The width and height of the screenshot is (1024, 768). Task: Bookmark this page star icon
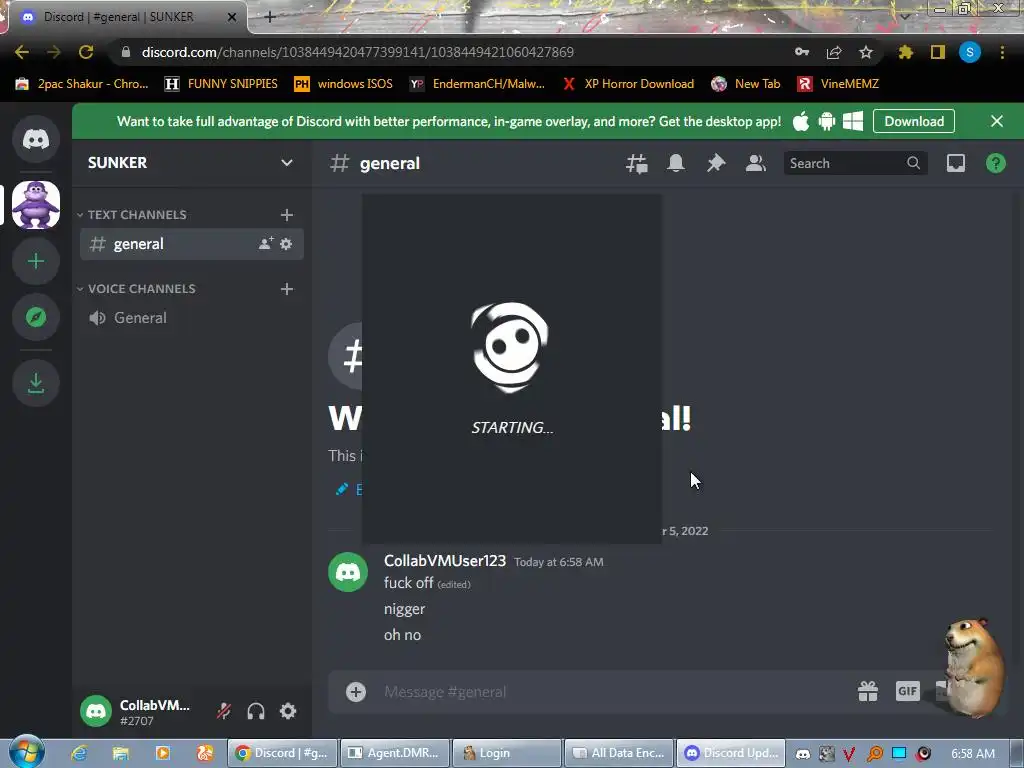(866, 52)
